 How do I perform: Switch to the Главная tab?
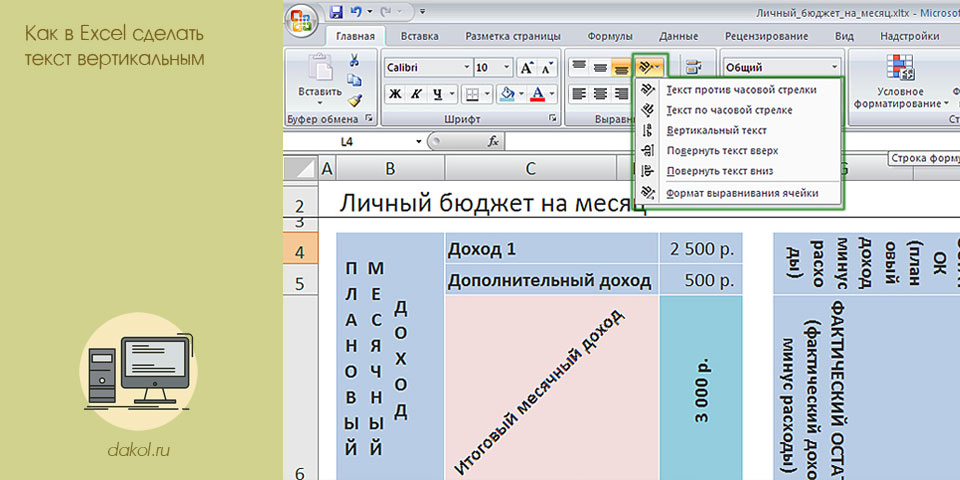coord(355,37)
